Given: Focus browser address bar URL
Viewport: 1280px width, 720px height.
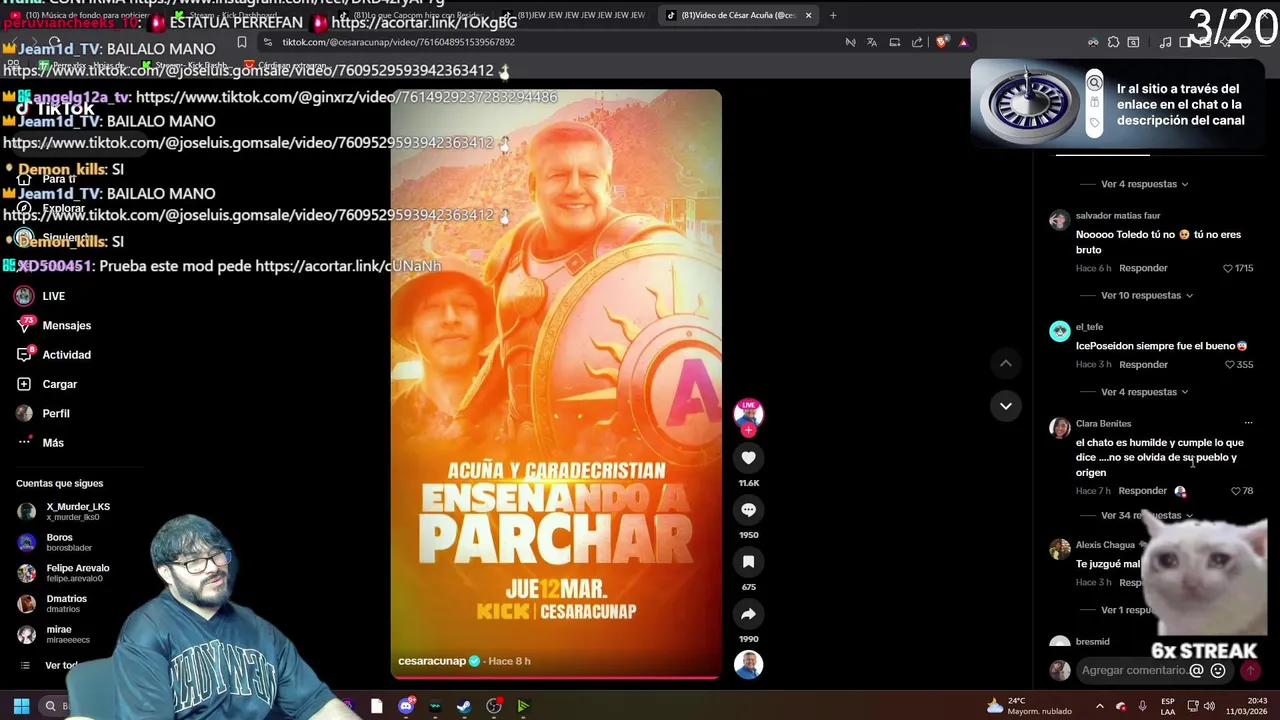Looking at the screenshot, I should tap(398, 42).
